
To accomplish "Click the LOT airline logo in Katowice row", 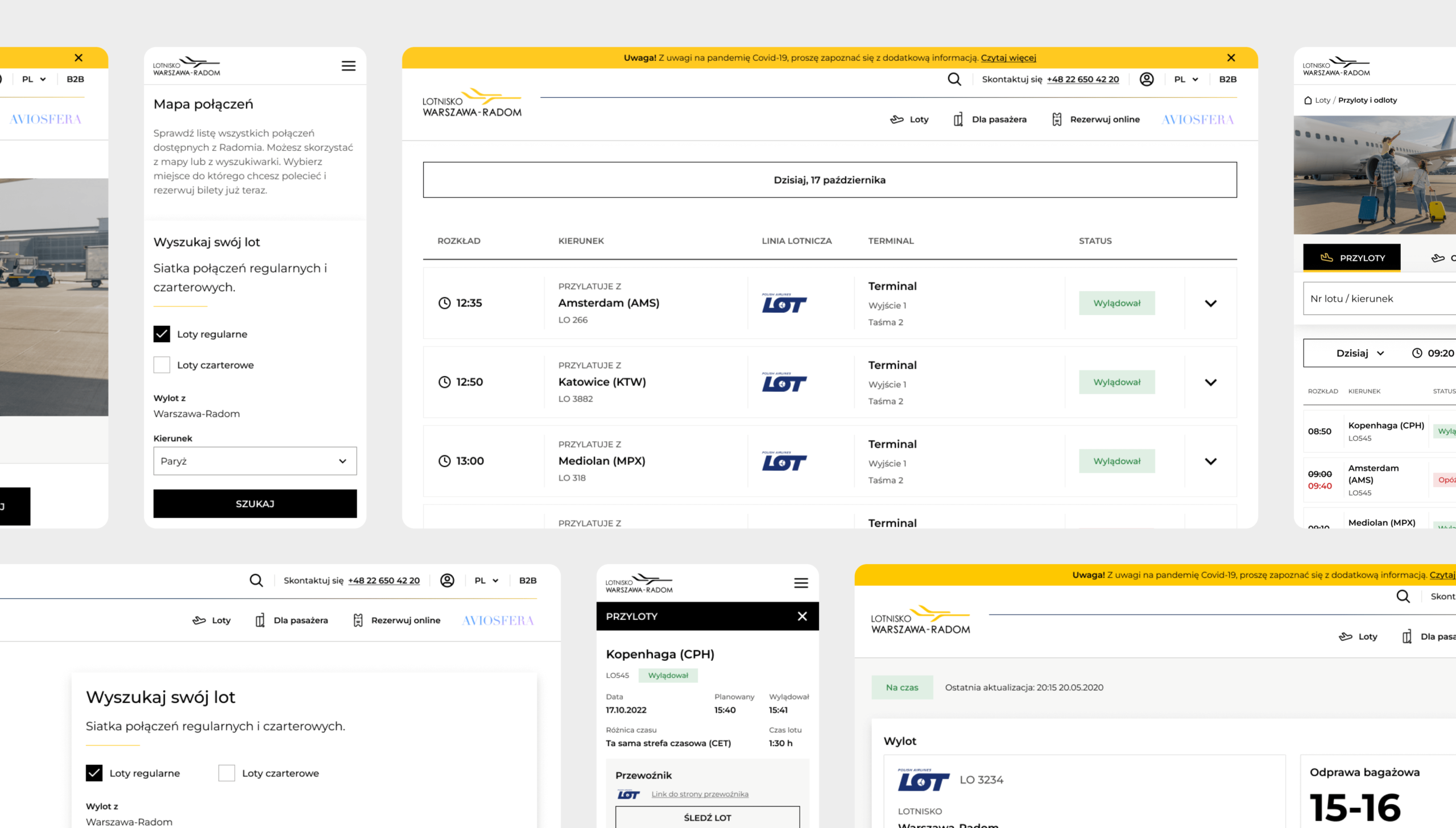I will (784, 382).
